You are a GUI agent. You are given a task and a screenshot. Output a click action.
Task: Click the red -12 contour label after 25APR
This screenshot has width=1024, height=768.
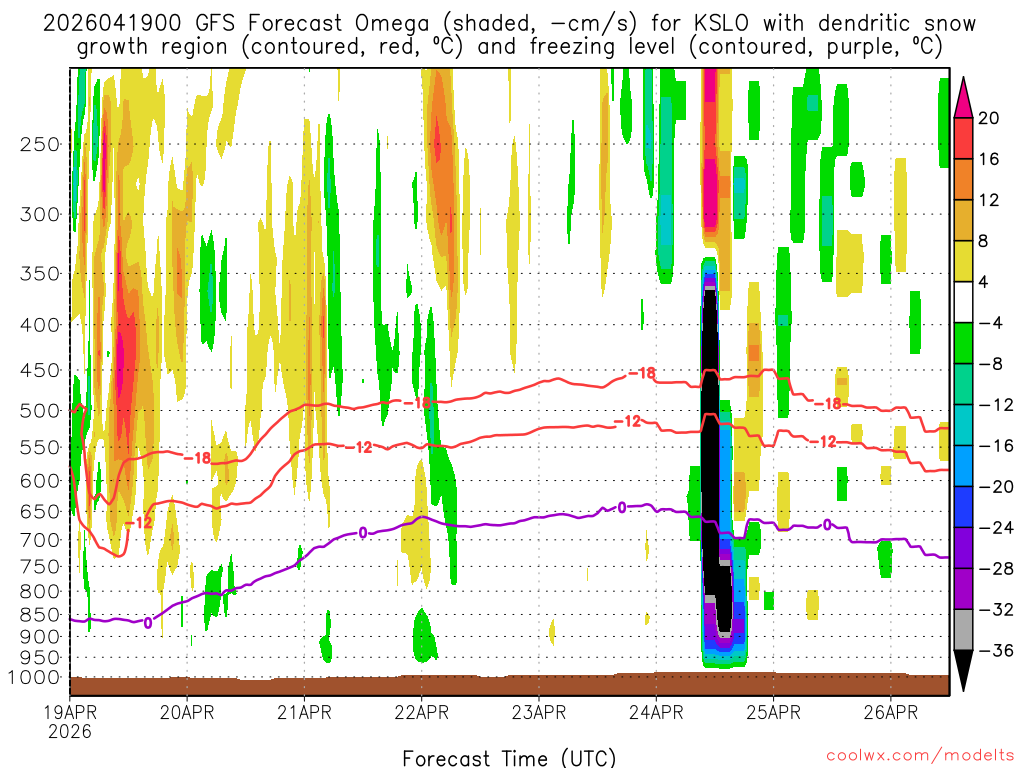point(823,442)
